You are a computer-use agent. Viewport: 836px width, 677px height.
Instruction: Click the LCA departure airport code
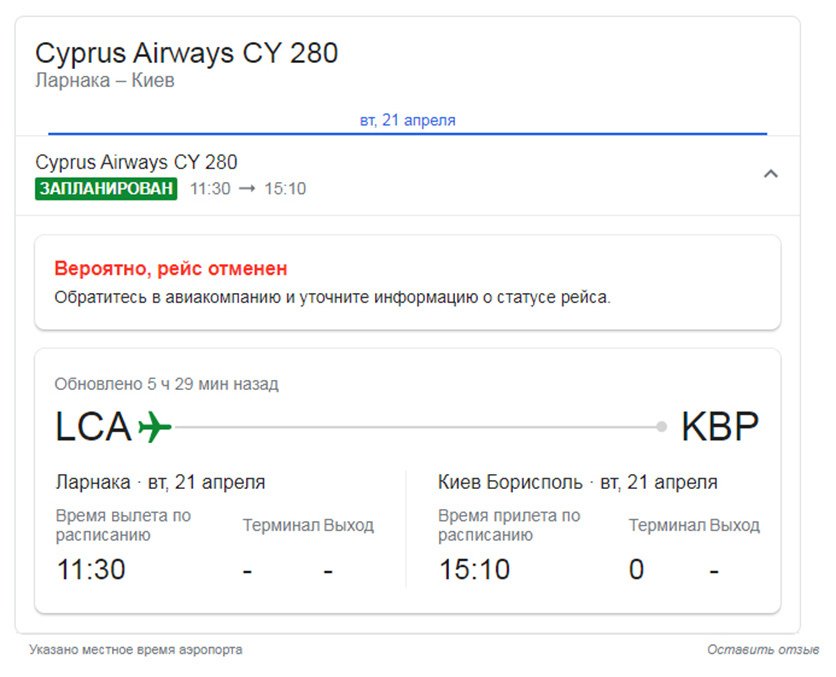93,427
